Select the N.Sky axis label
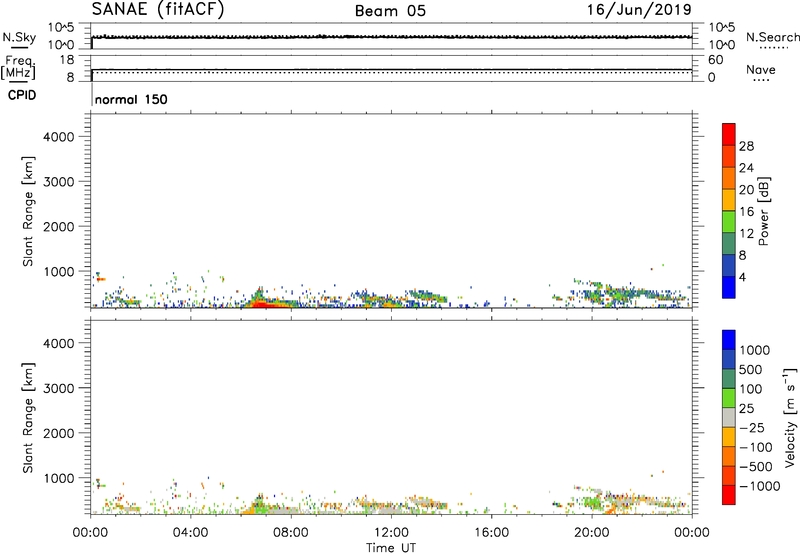The height and width of the screenshot is (554, 800). point(19,38)
